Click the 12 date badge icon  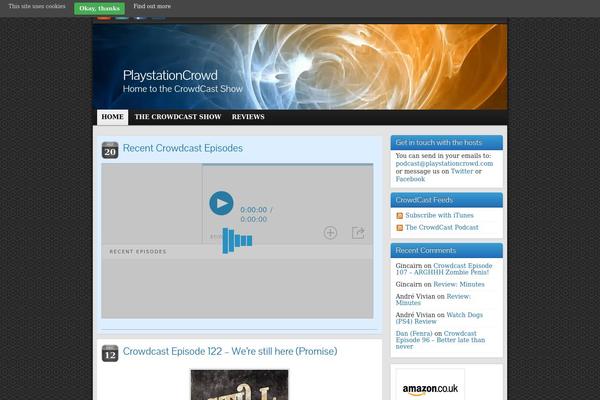pyautogui.click(x=110, y=353)
